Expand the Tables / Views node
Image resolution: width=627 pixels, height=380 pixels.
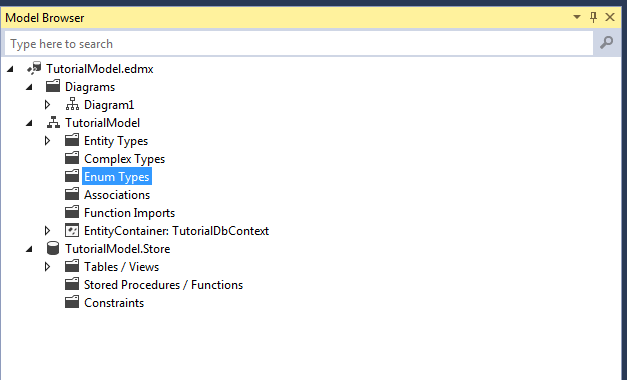(48, 267)
